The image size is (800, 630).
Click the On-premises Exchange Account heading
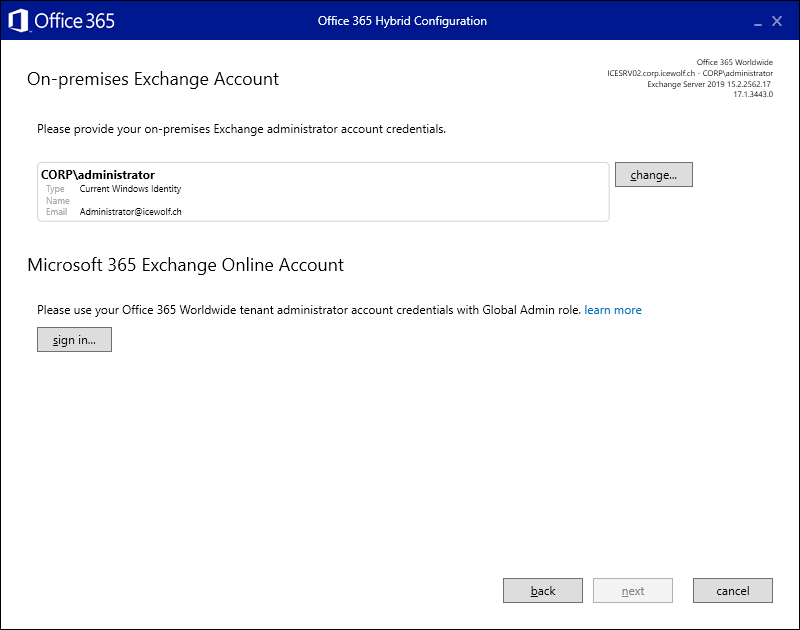click(x=153, y=79)
